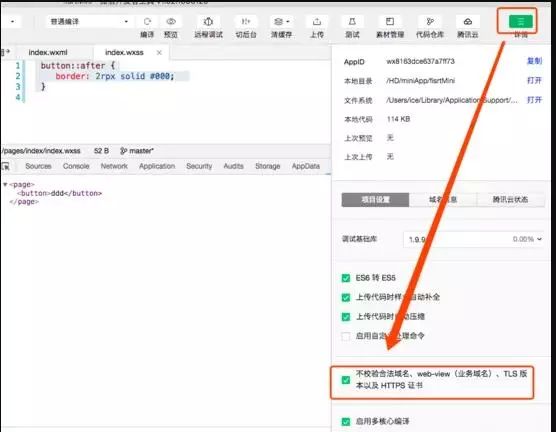Collapse the page node in the WXML tree
The width and height of the screenshot is (556, 432).
pos(5,184)
